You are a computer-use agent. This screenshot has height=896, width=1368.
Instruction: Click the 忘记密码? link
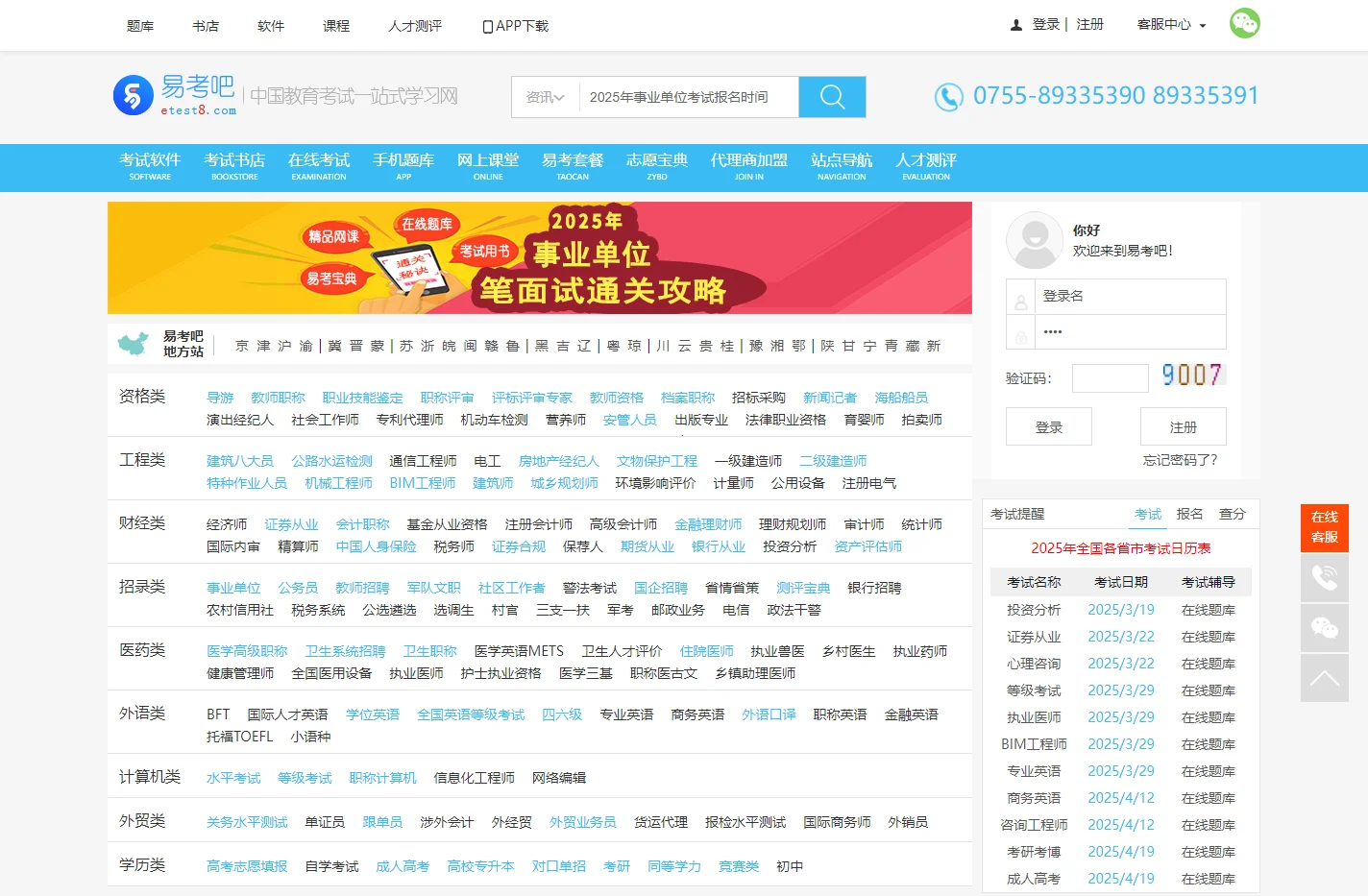pos(1180,460)
